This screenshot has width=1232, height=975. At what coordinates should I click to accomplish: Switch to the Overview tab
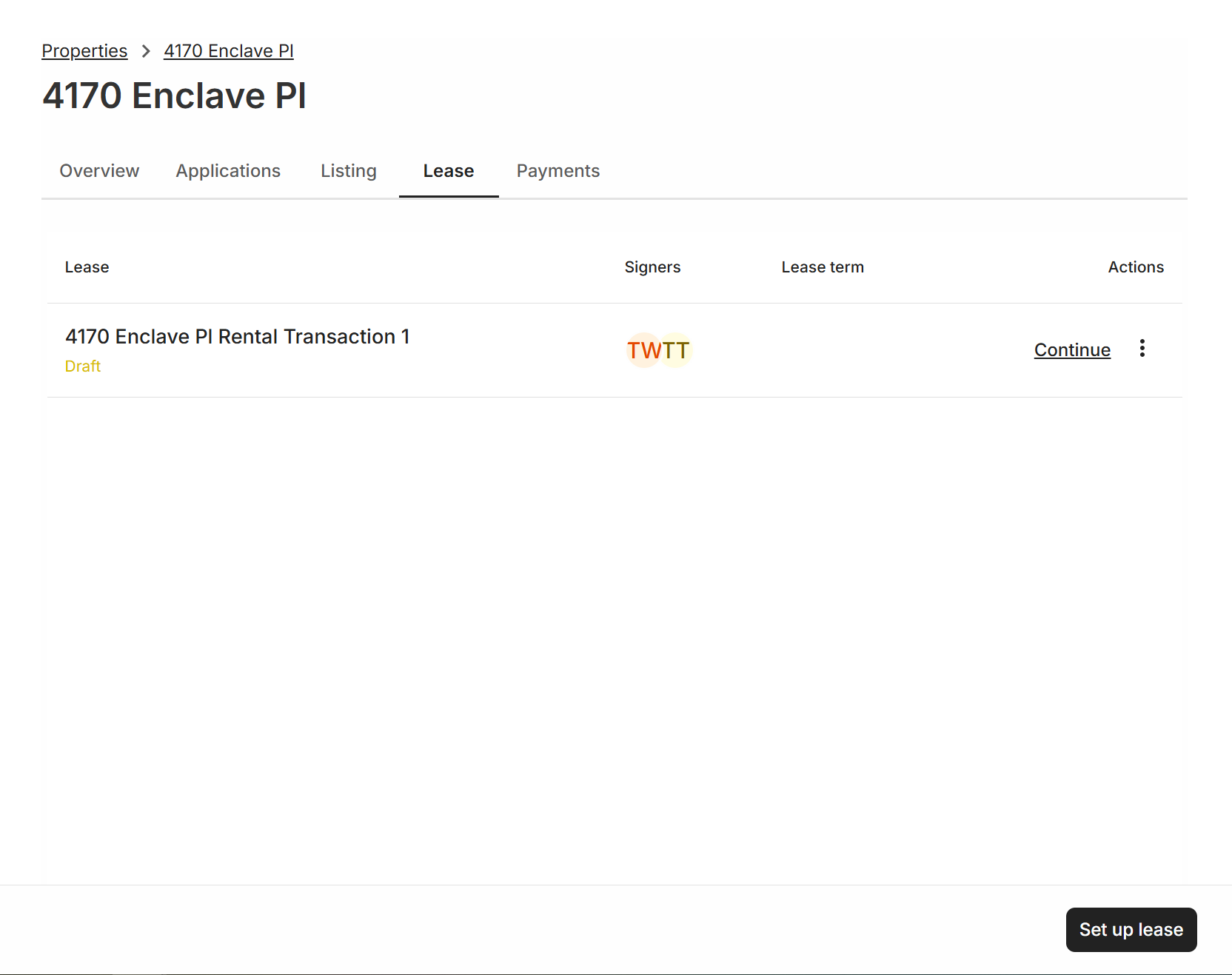(99, 171)
